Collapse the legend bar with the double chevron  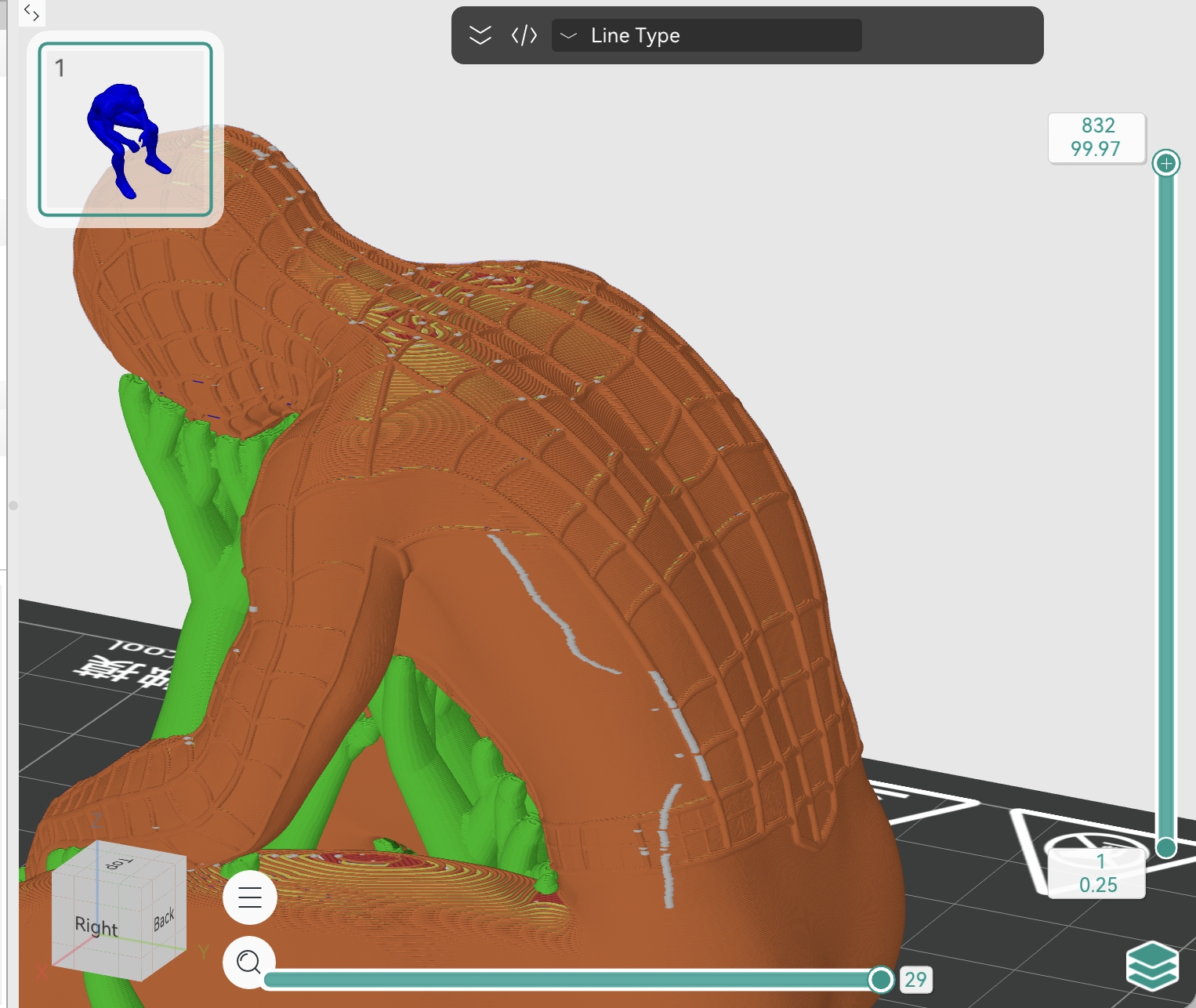pos(480,35)
